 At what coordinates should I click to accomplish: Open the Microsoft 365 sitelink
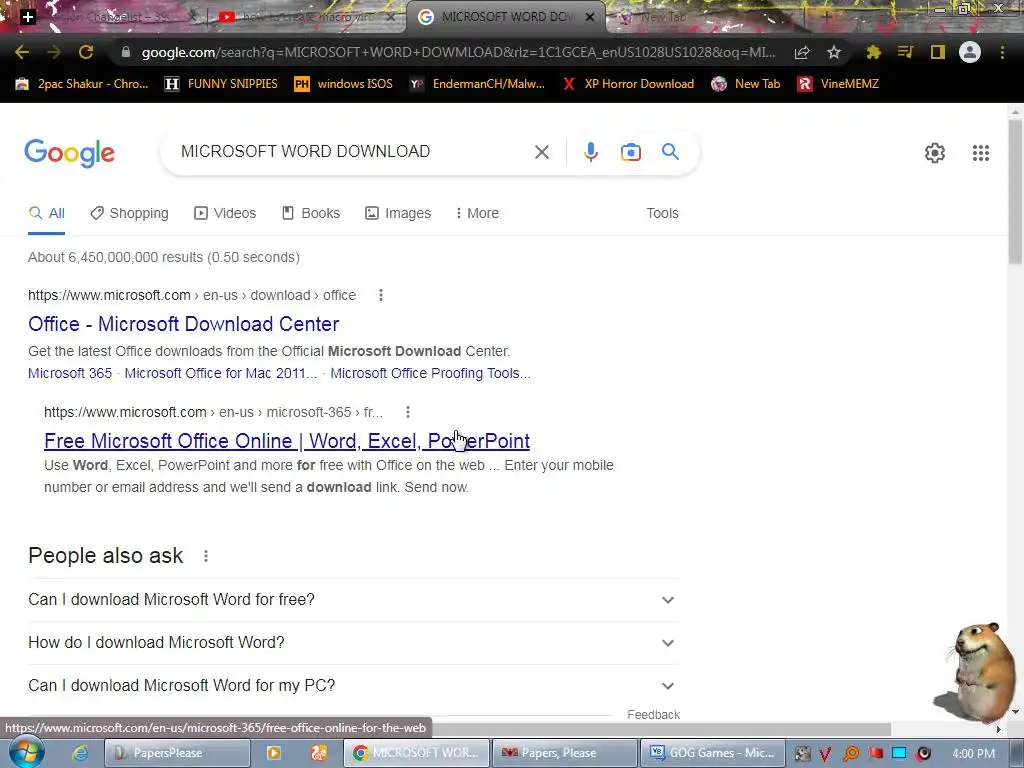(x=70, y=373)
